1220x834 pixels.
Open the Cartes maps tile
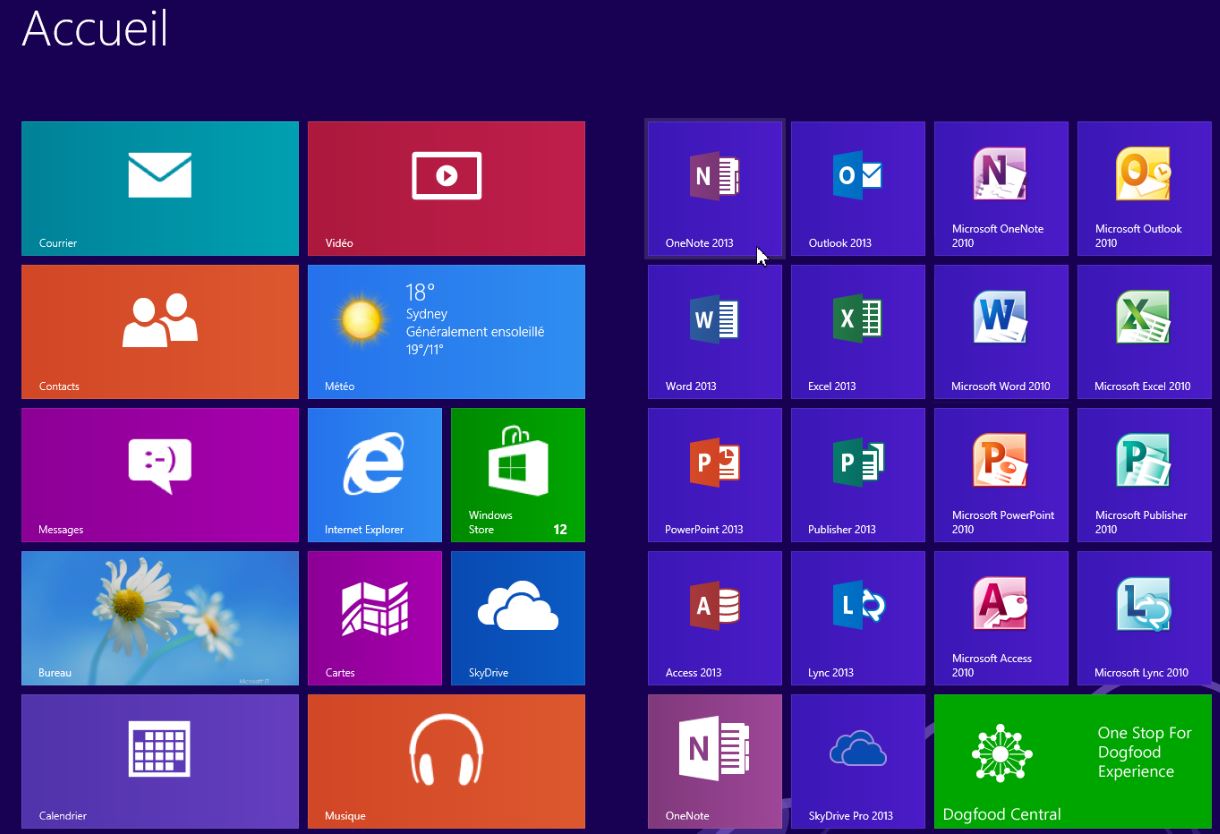(x=374, y=618)
